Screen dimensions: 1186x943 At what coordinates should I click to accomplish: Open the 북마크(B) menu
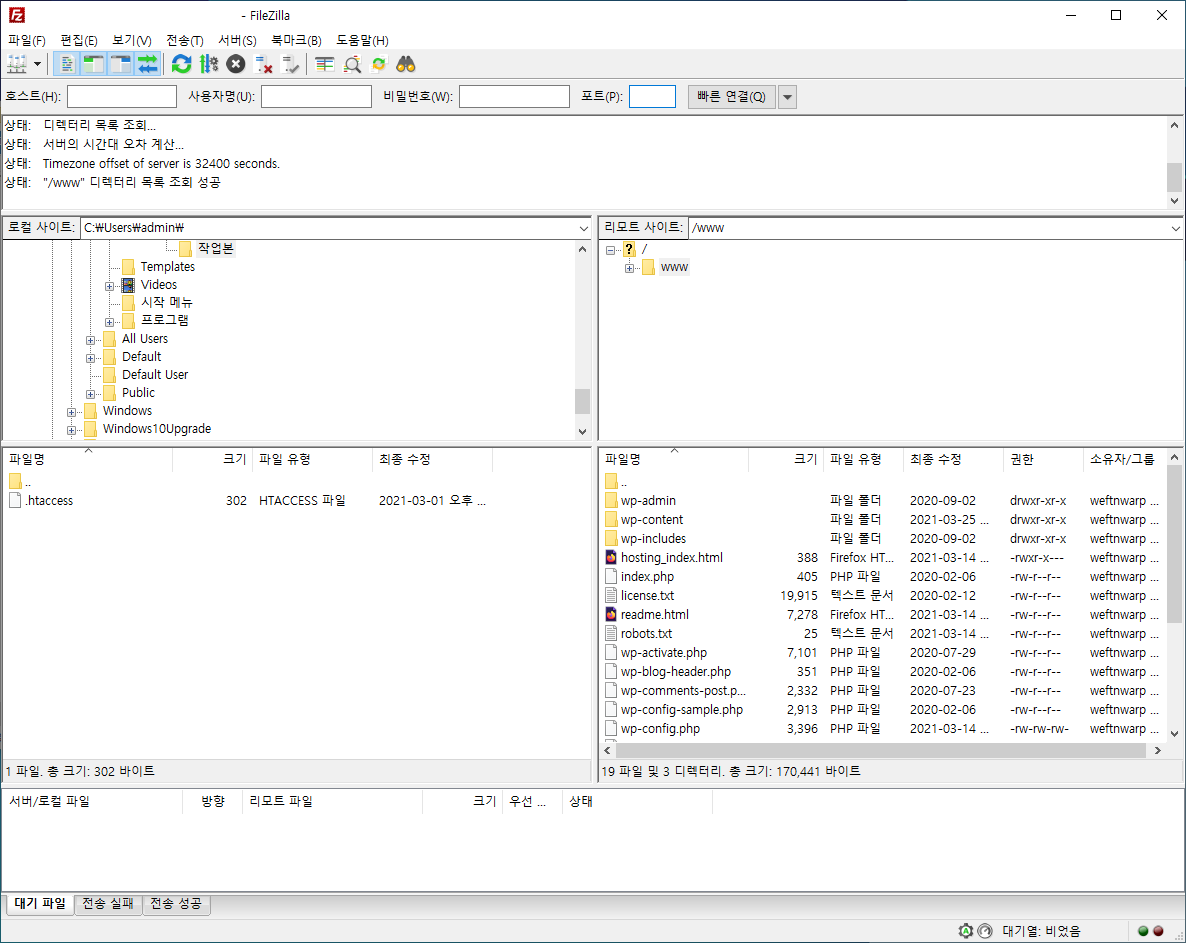click(x=296, y=40)
